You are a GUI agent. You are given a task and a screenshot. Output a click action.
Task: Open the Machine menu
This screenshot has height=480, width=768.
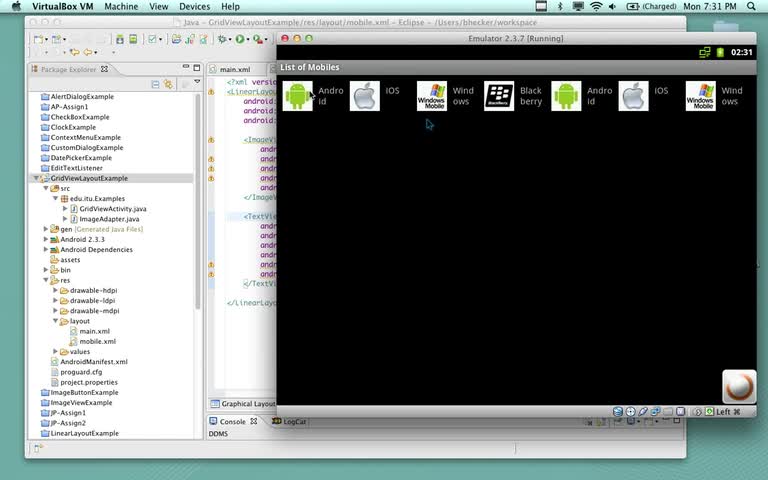click(x=121, y=6)
